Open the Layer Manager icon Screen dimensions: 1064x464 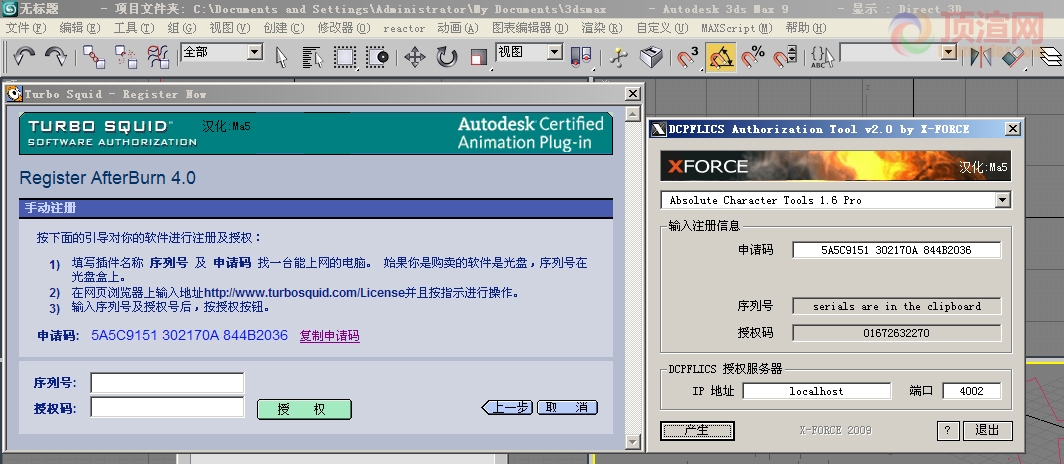1051,56
